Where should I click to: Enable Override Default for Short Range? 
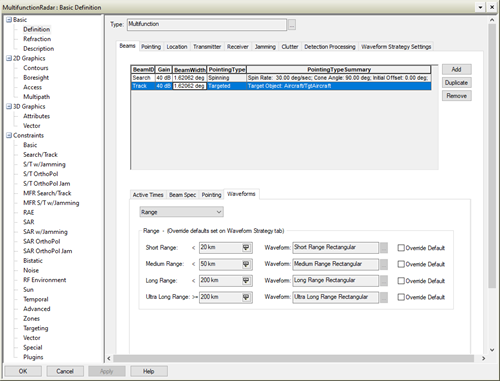[401, 248]
